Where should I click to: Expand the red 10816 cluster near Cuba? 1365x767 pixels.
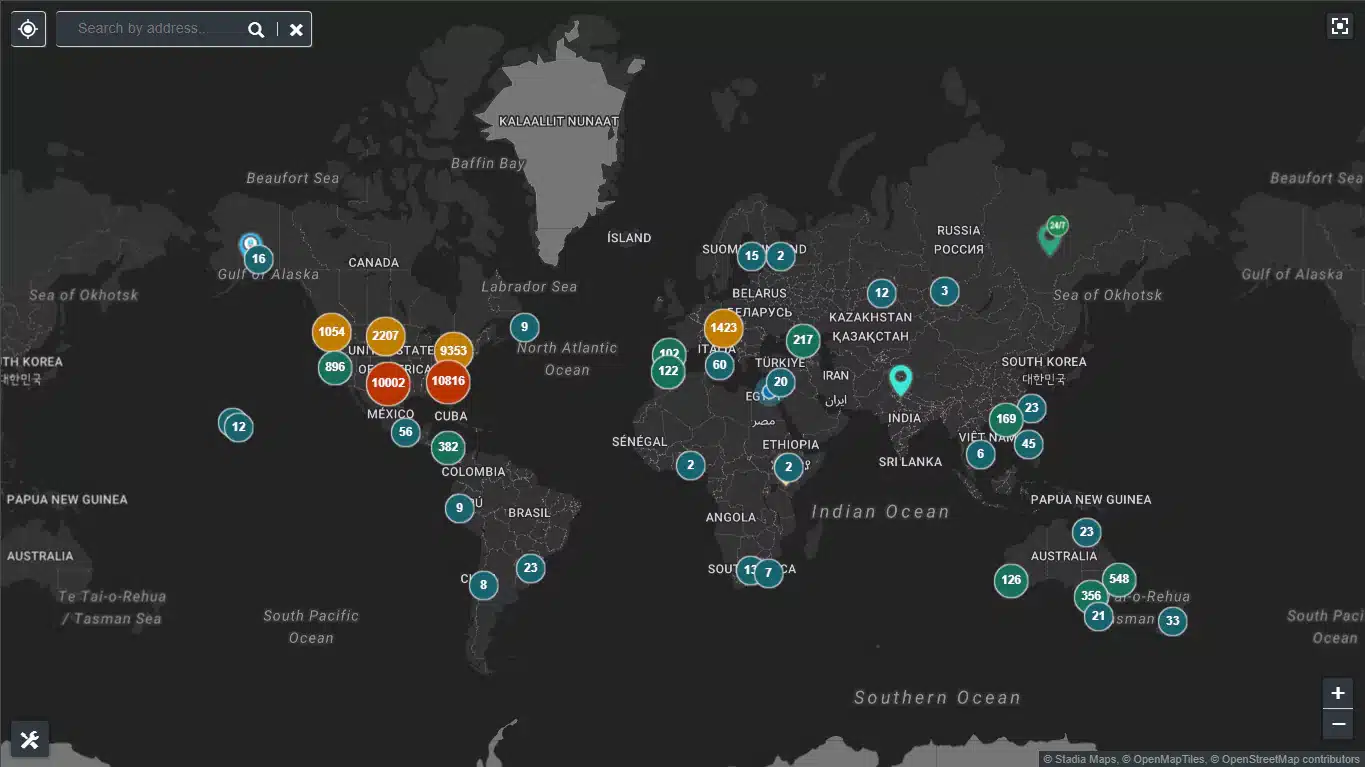pos(447,381)
